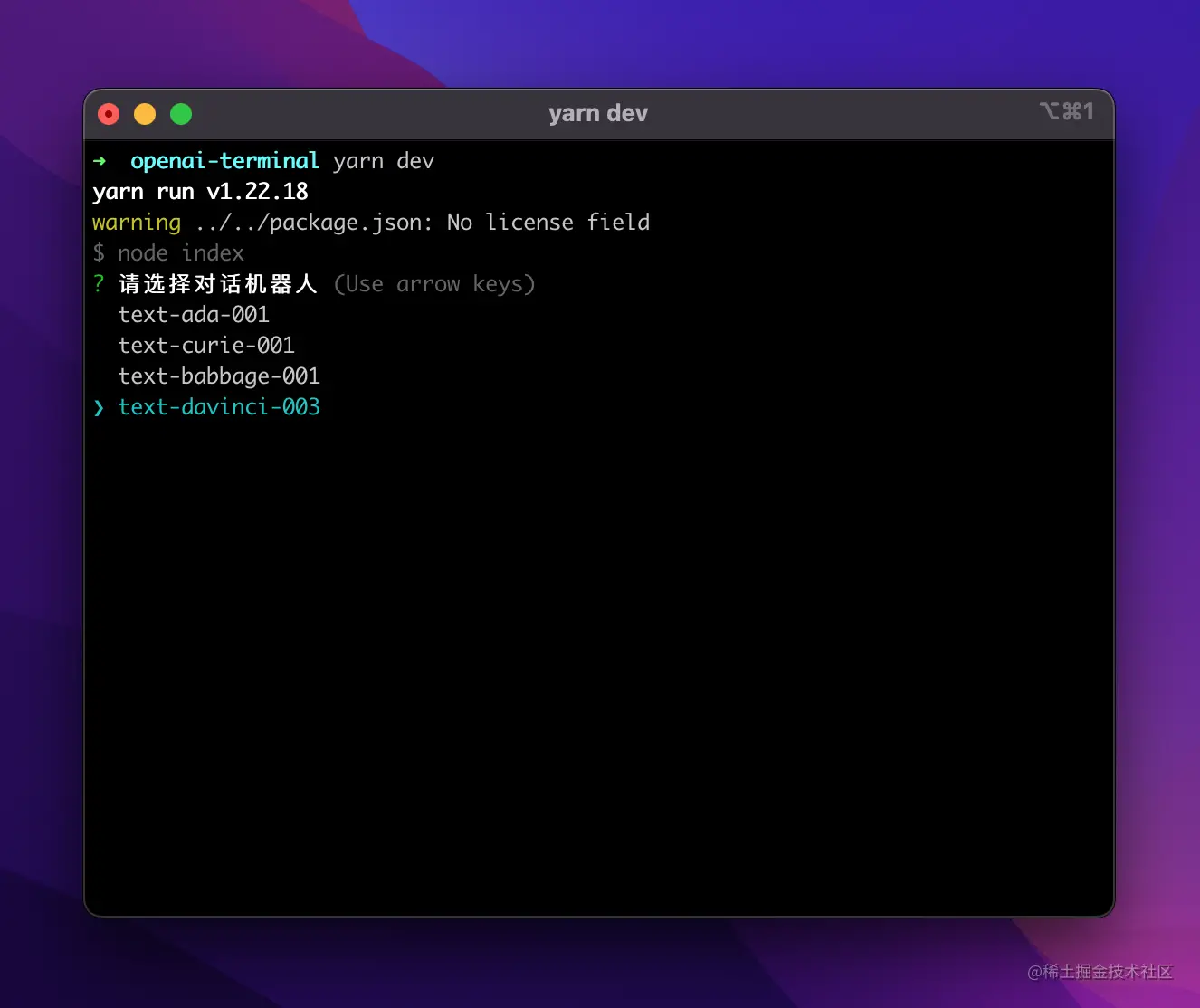Click the '(Use arrow keys)' hint text

(x=434, y=284)
